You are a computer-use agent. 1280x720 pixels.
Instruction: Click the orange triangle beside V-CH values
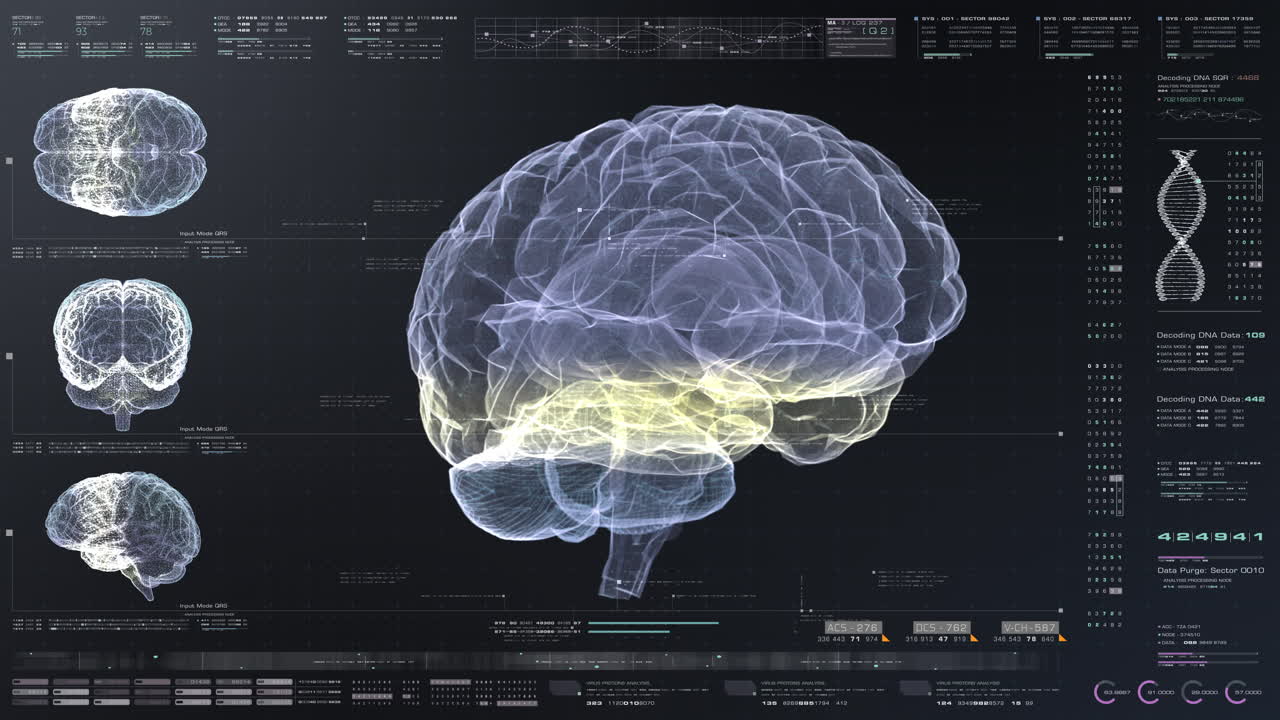[x=1062, y=638]
